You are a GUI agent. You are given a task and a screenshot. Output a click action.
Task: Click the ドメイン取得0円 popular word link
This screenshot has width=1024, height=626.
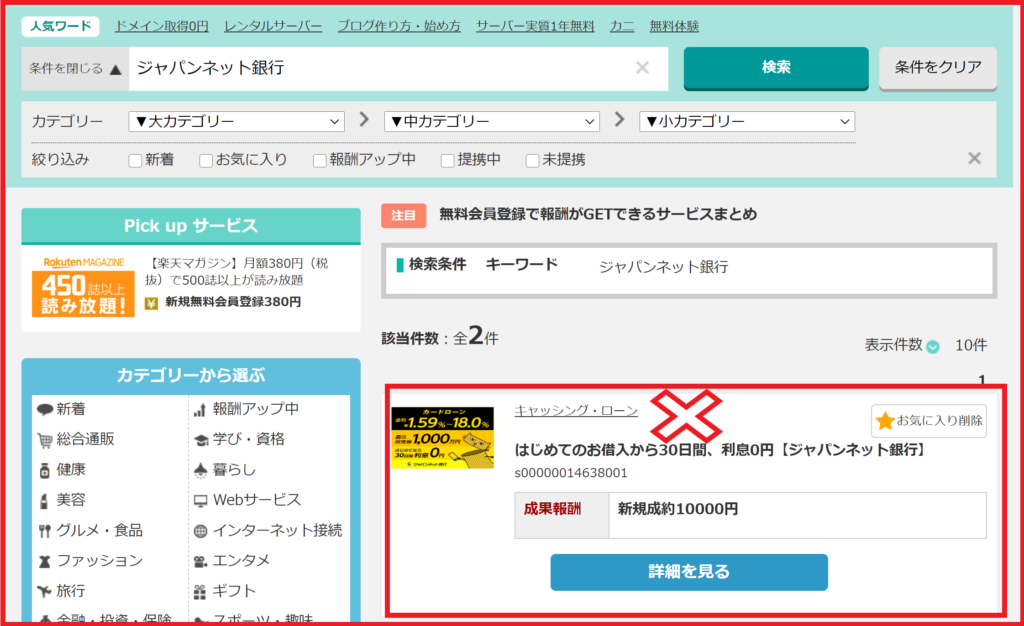point(162,26)
